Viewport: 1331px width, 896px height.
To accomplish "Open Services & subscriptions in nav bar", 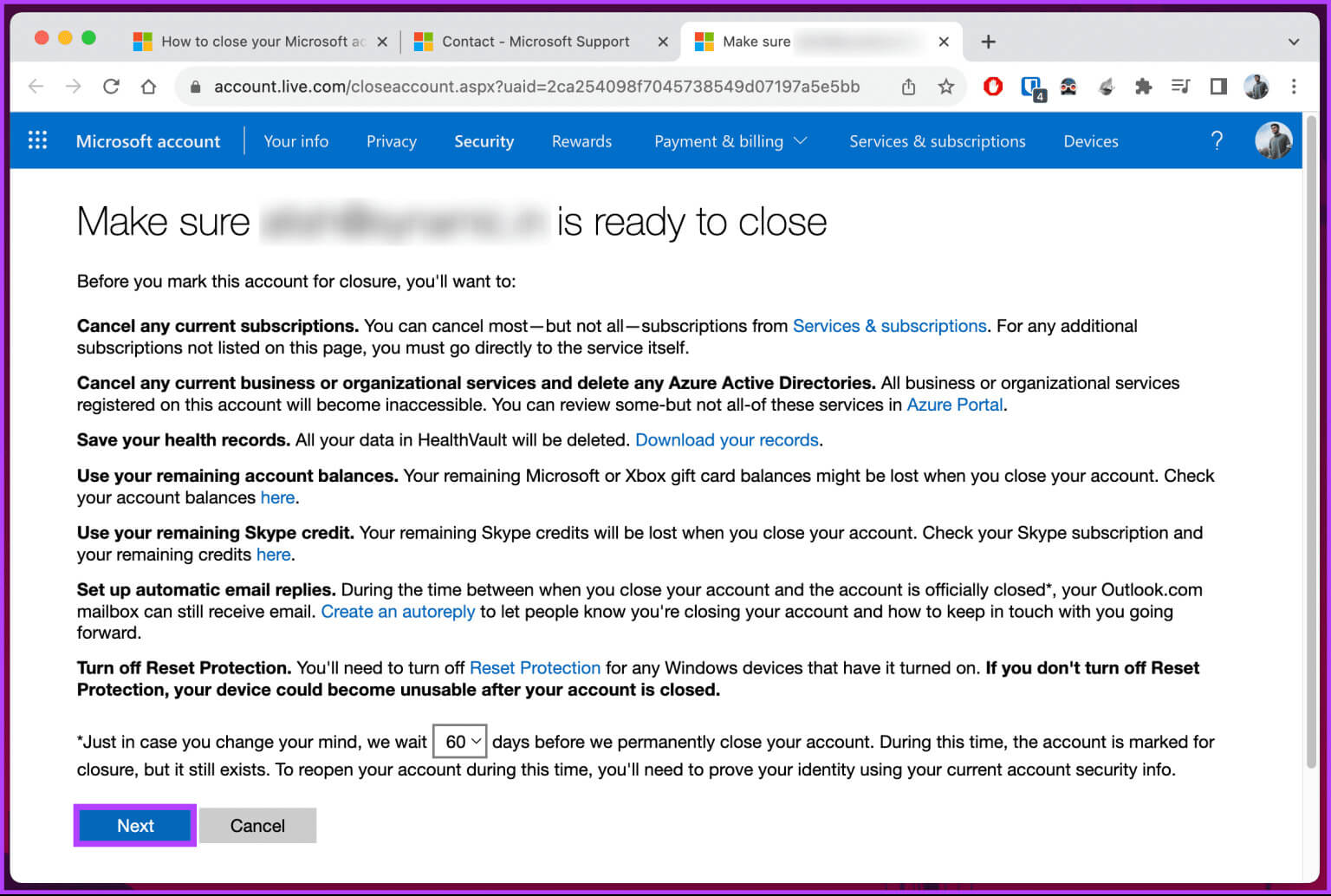I will pos(938,141).
